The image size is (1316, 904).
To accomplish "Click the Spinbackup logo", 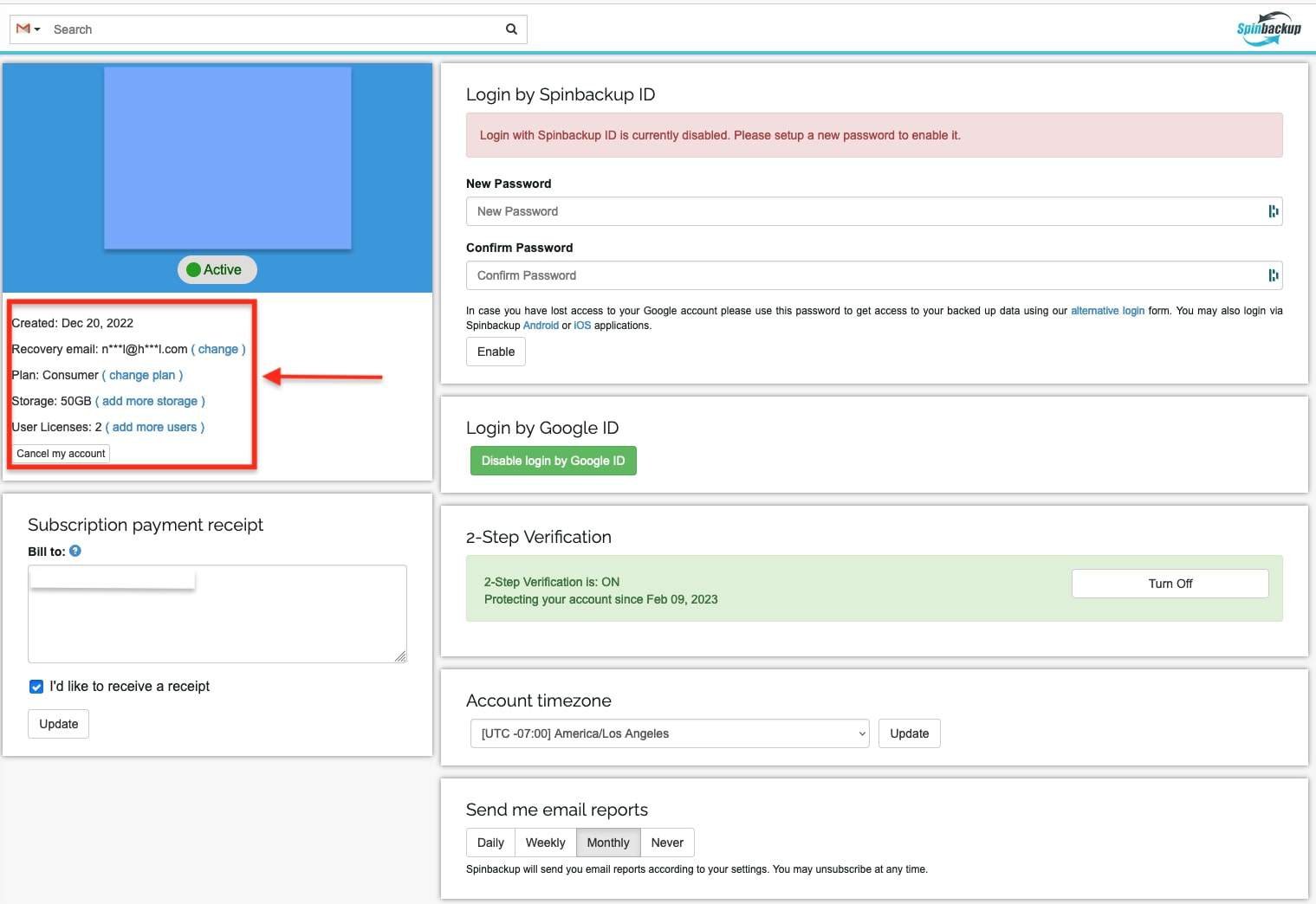I will tap(1269, 29).
